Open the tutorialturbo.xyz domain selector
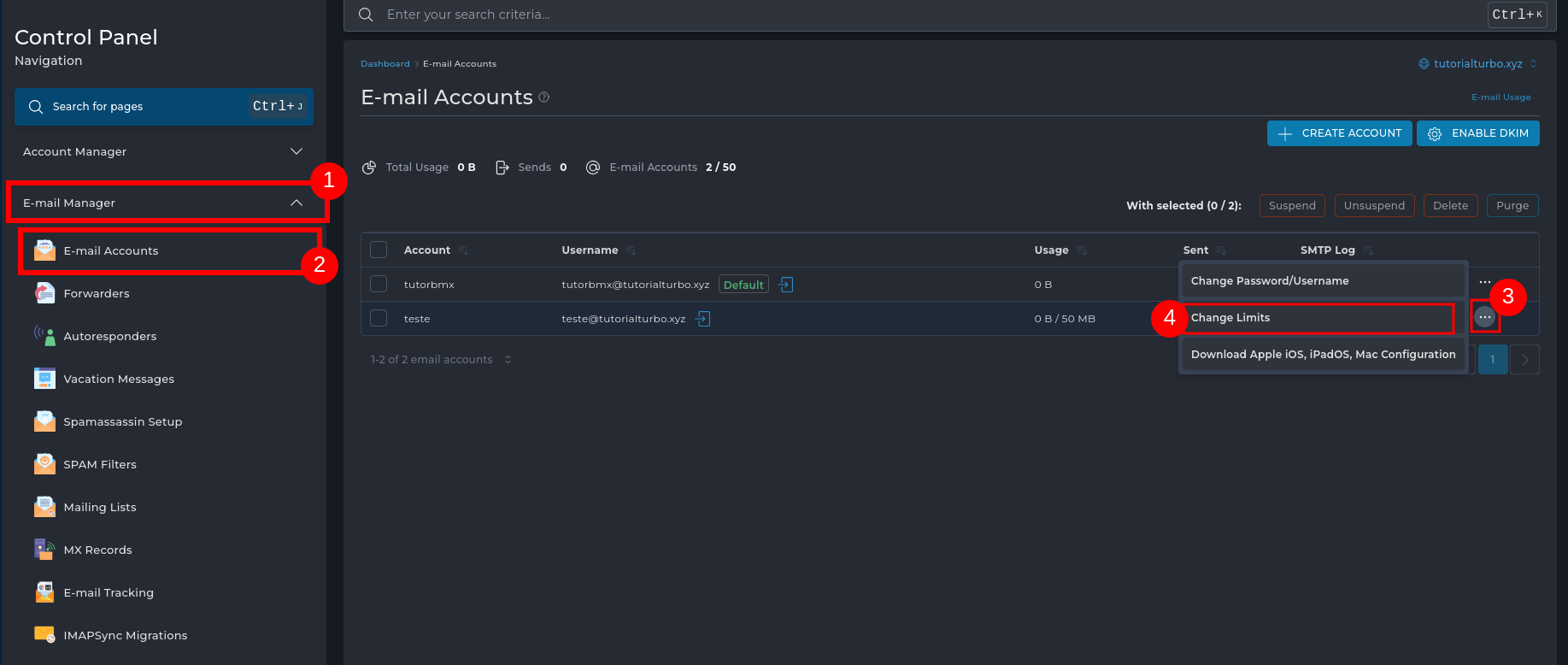 coord(1477,63)
